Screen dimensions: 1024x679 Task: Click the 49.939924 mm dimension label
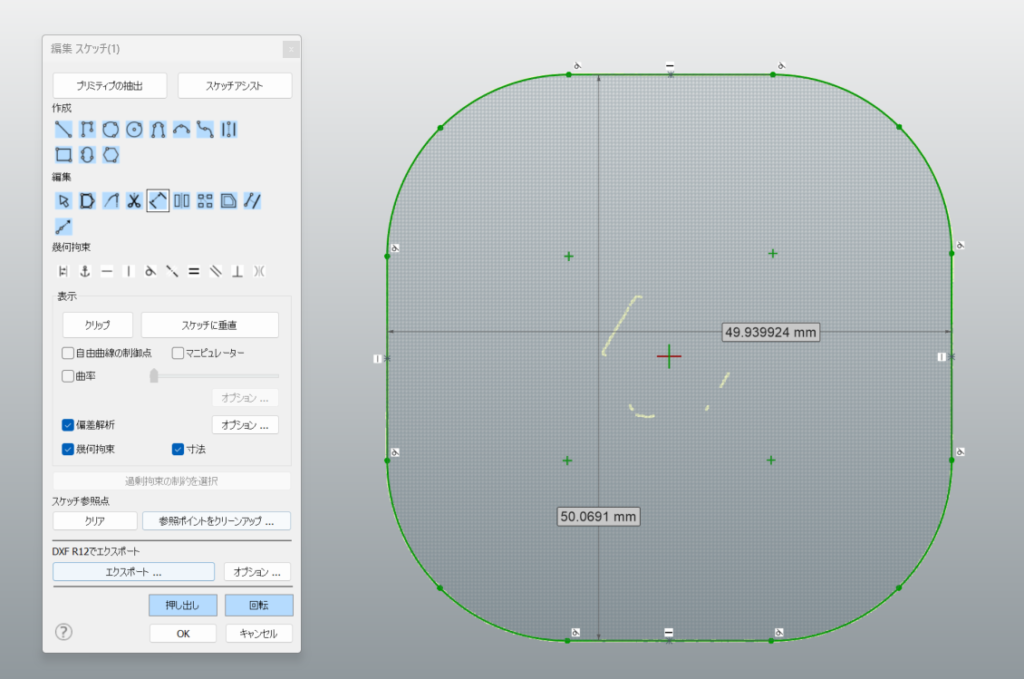[770, 332]
